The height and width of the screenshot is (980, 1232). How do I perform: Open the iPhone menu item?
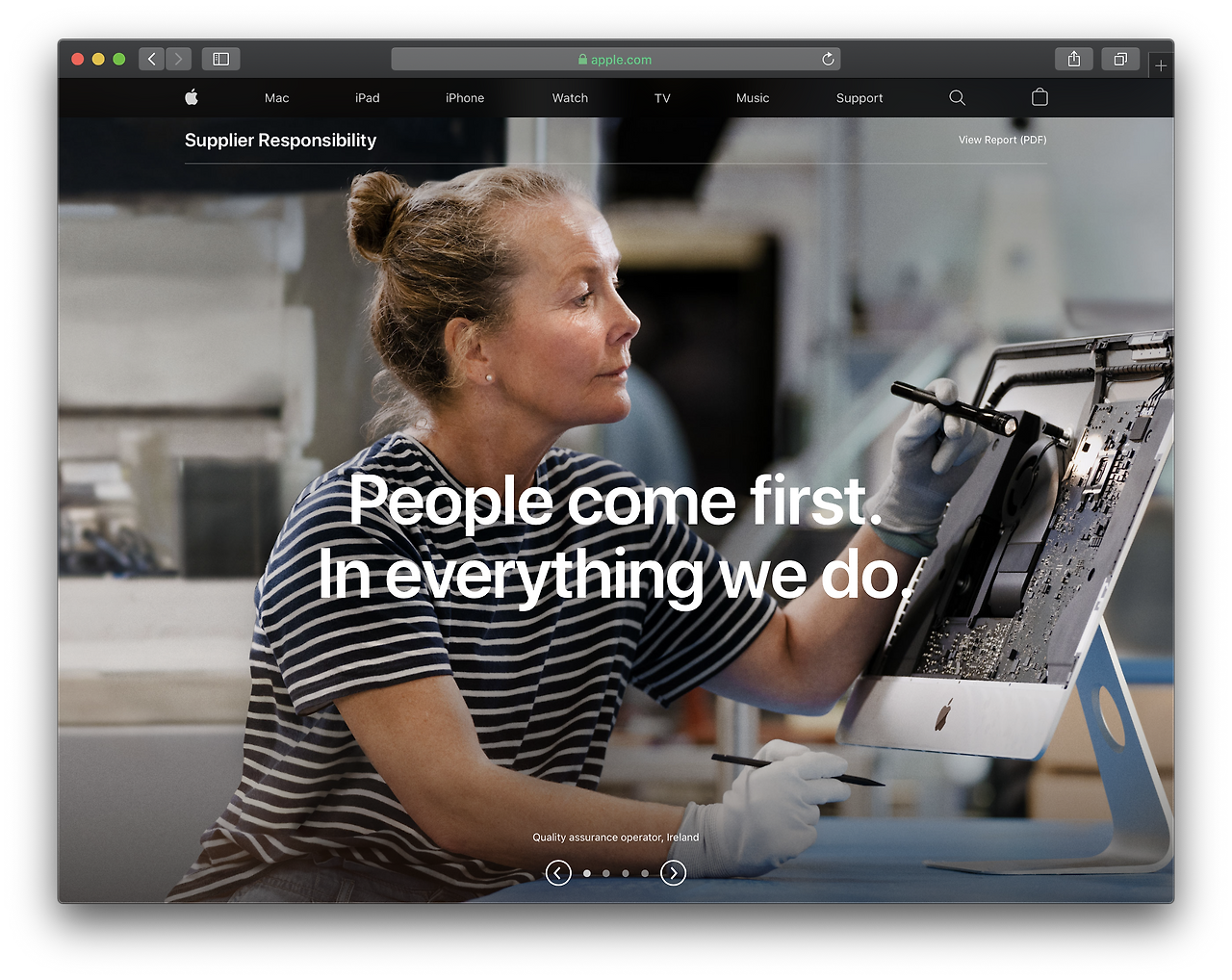(x=465, y=98)
